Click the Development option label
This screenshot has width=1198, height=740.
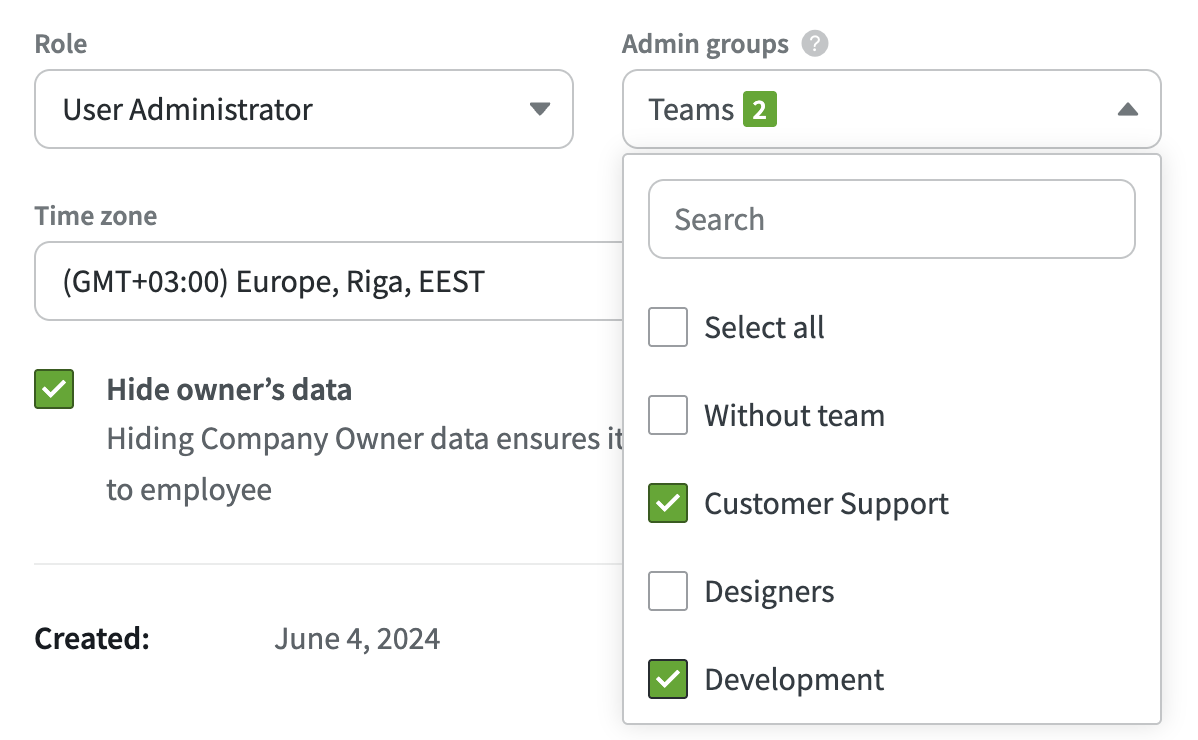(x=794, y=679)
